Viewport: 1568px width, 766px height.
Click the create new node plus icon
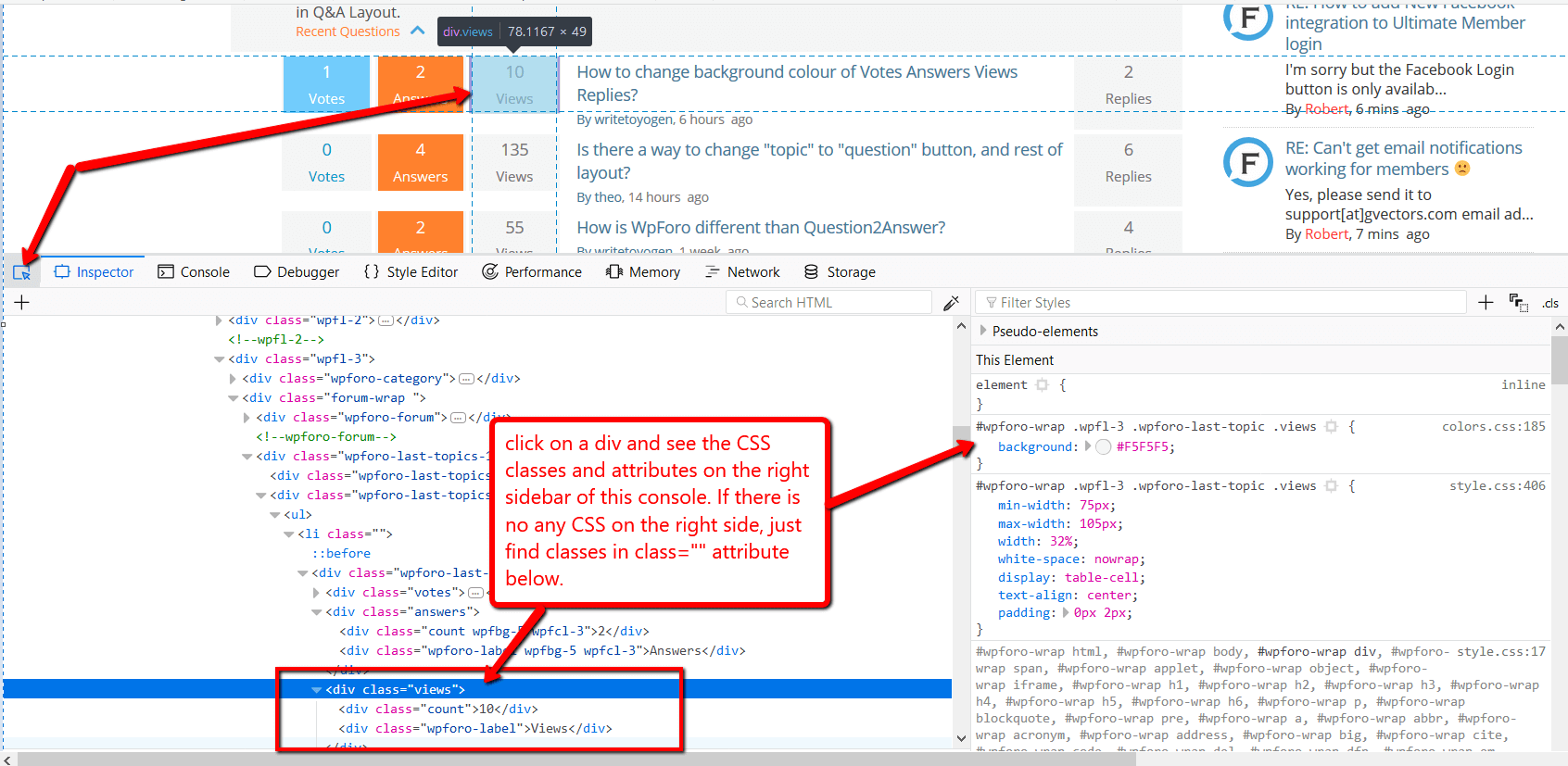tap(22, 302)
